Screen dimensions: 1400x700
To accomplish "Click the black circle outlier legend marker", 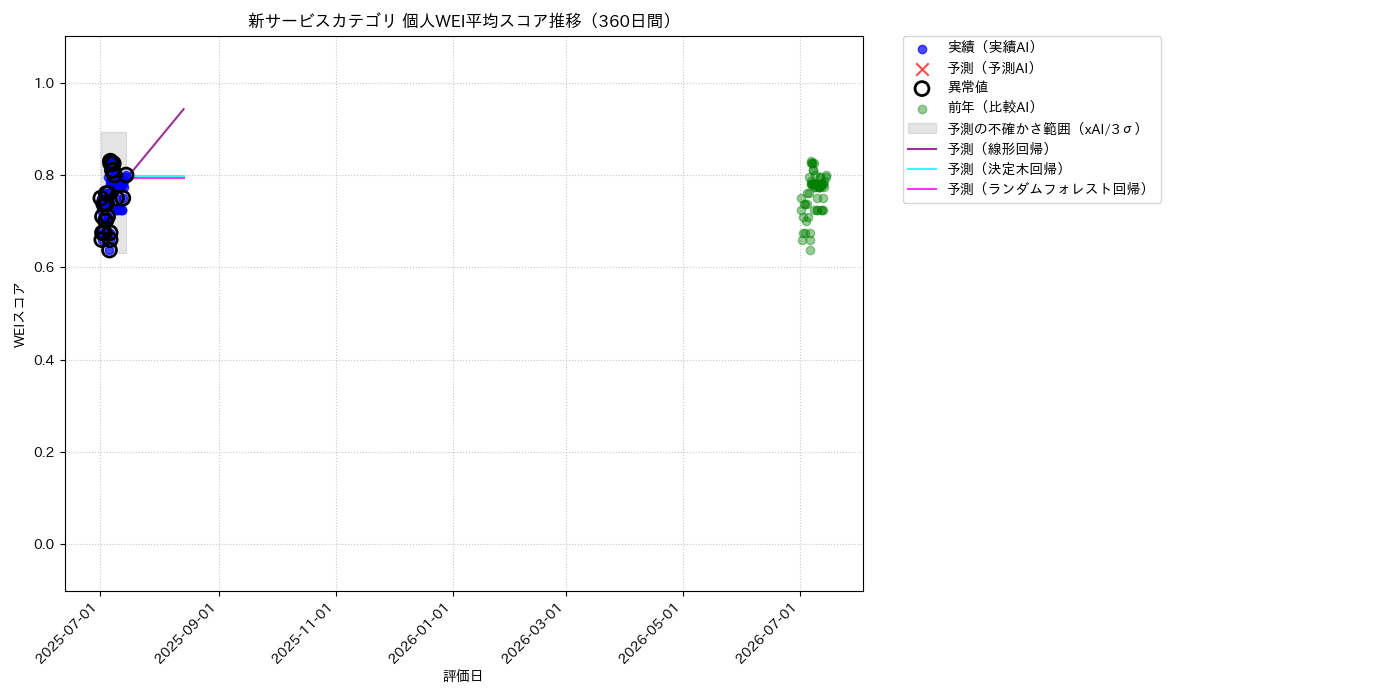I will pos(922,89).
